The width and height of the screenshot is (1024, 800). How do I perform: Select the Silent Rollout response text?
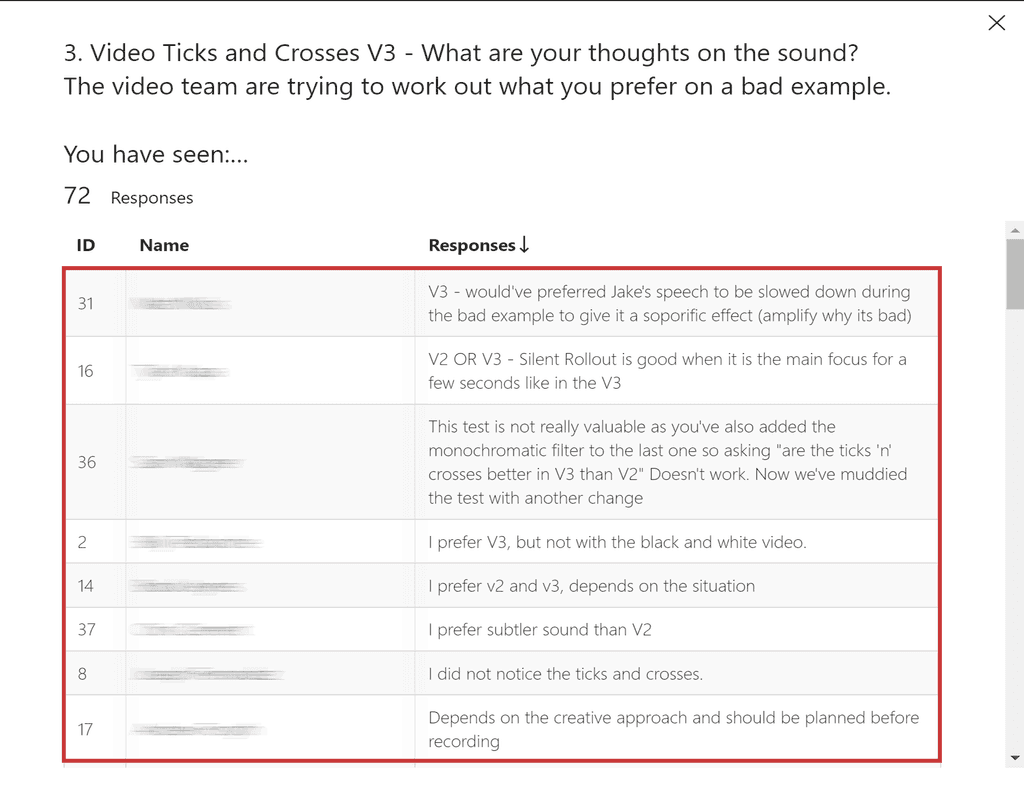point(667,370)
